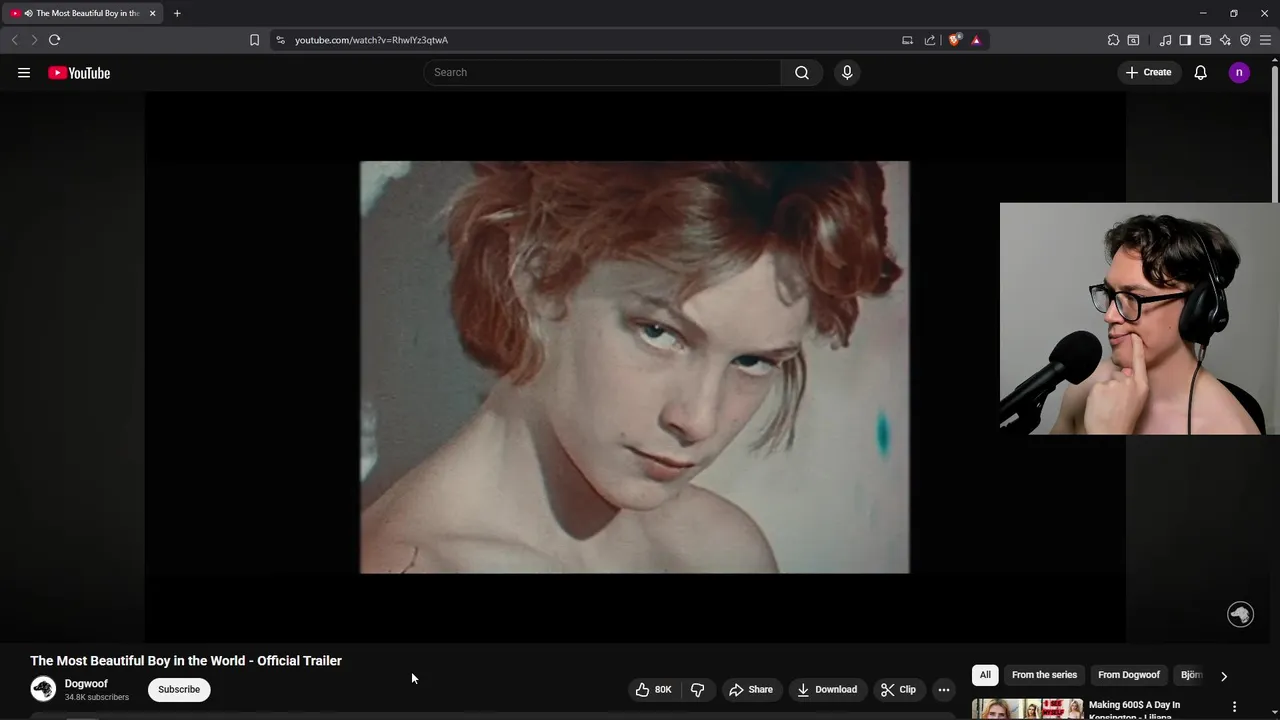Select the From Dogwoof chip

[1129, 675]
